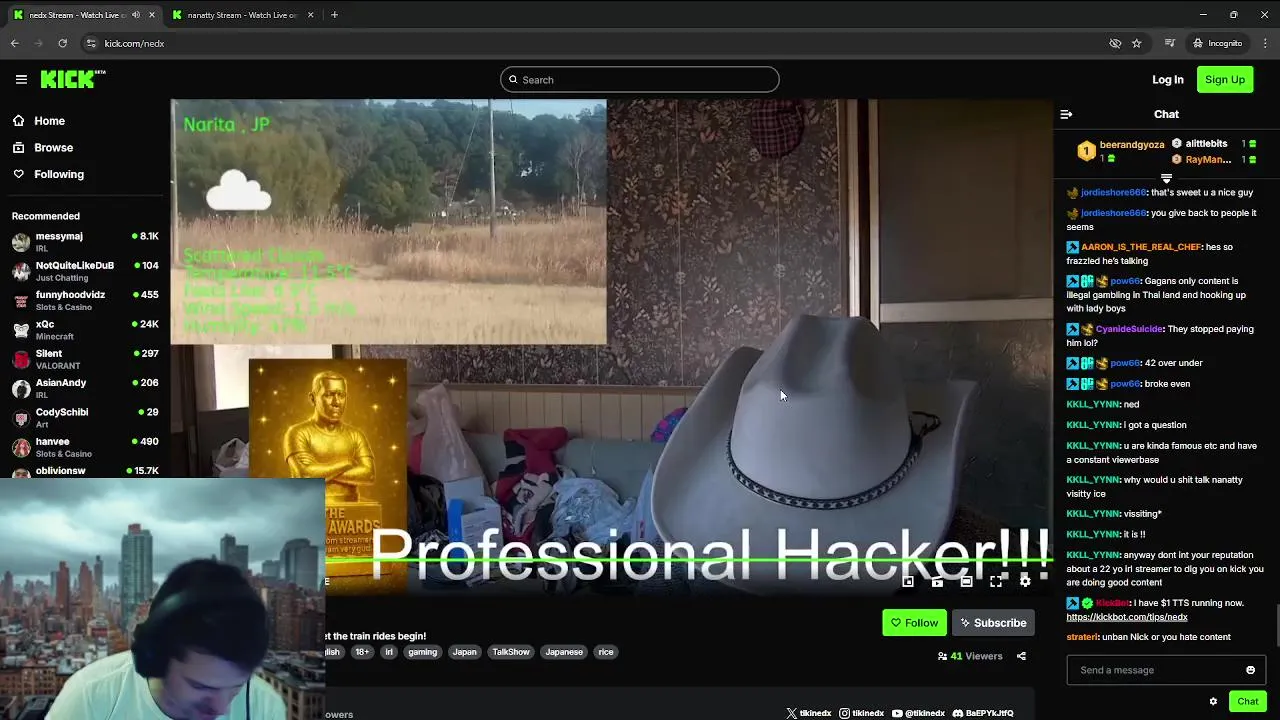Mute the nedx Stream tab audio
This screenshot has height=720, width=1280.
[136, 15]
